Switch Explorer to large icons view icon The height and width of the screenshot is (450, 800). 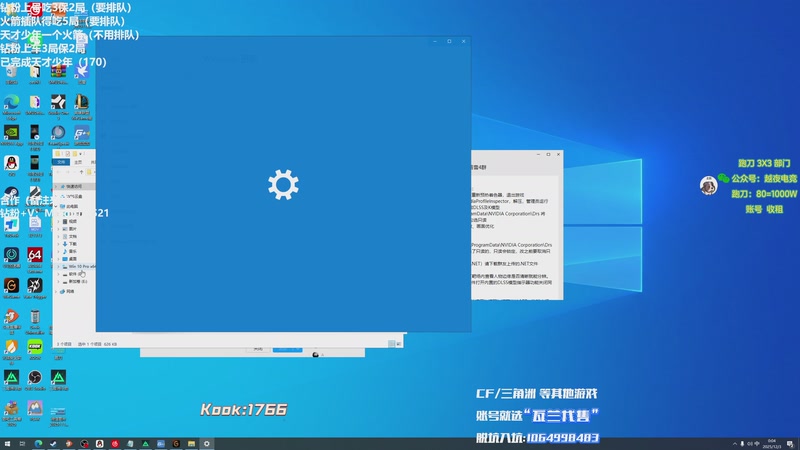[x=398, y=344]
